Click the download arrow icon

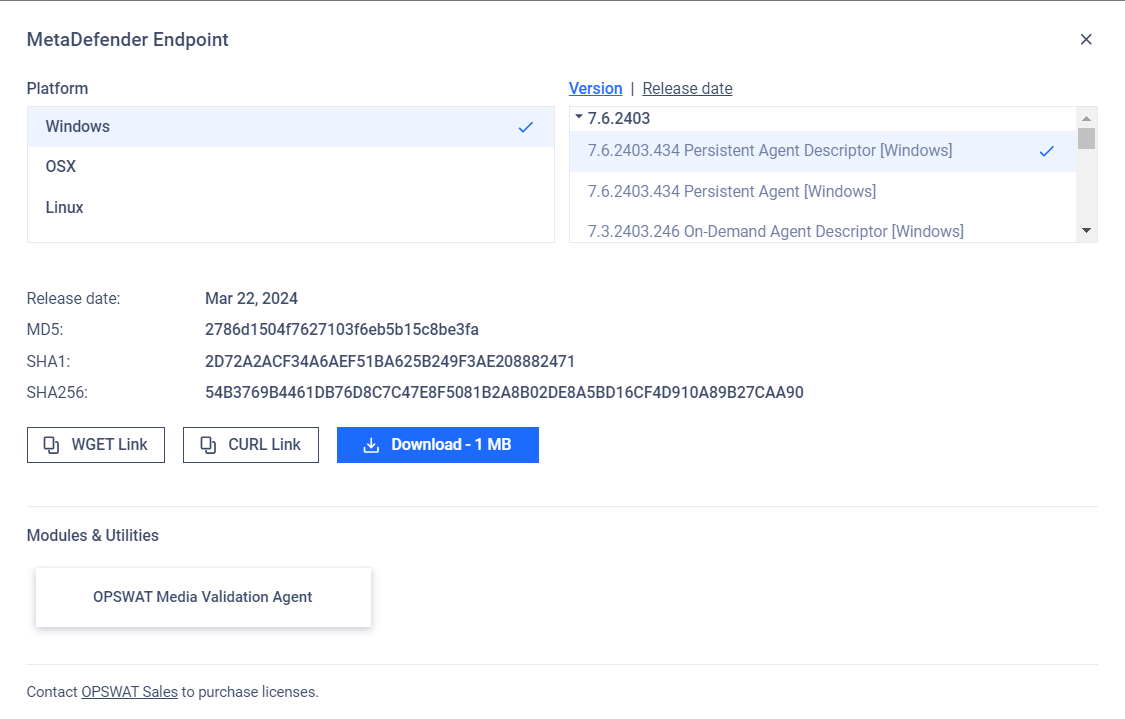[371, 445]
